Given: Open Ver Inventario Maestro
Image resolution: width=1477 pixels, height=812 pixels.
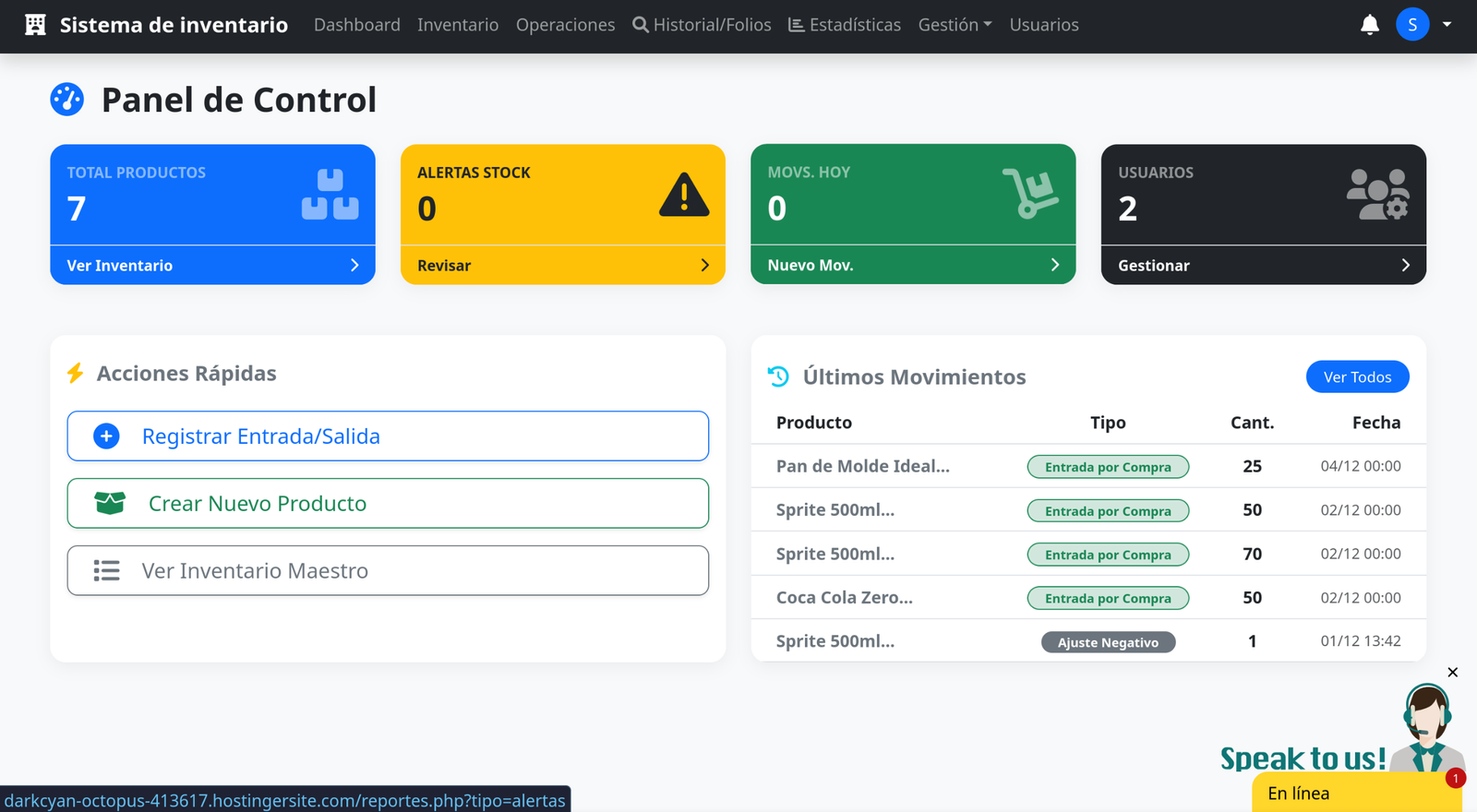Looking at the screenshot, I should click(x=388, y=571).
